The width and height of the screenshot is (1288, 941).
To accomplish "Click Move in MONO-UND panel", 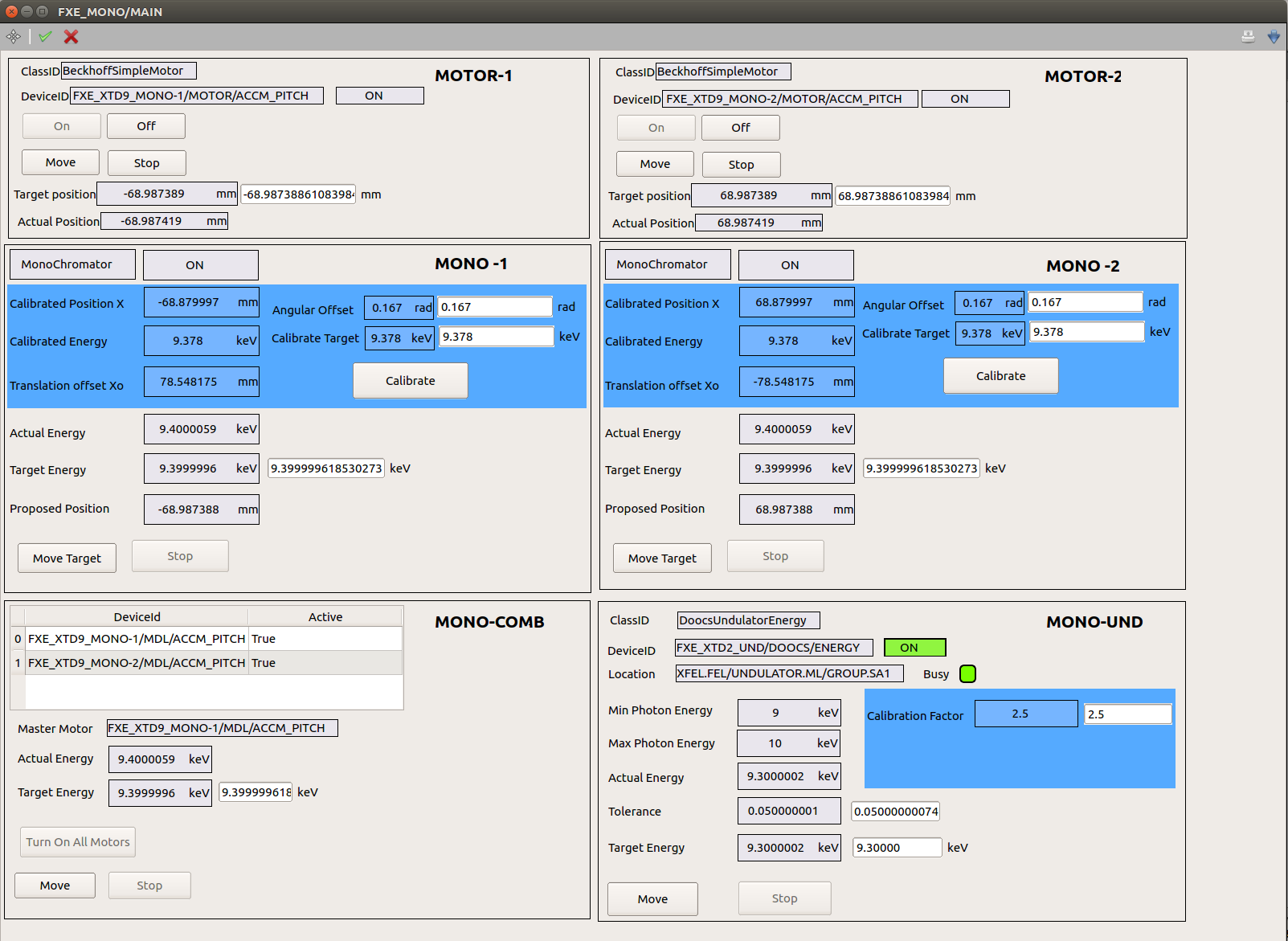I will pos(653,899).
